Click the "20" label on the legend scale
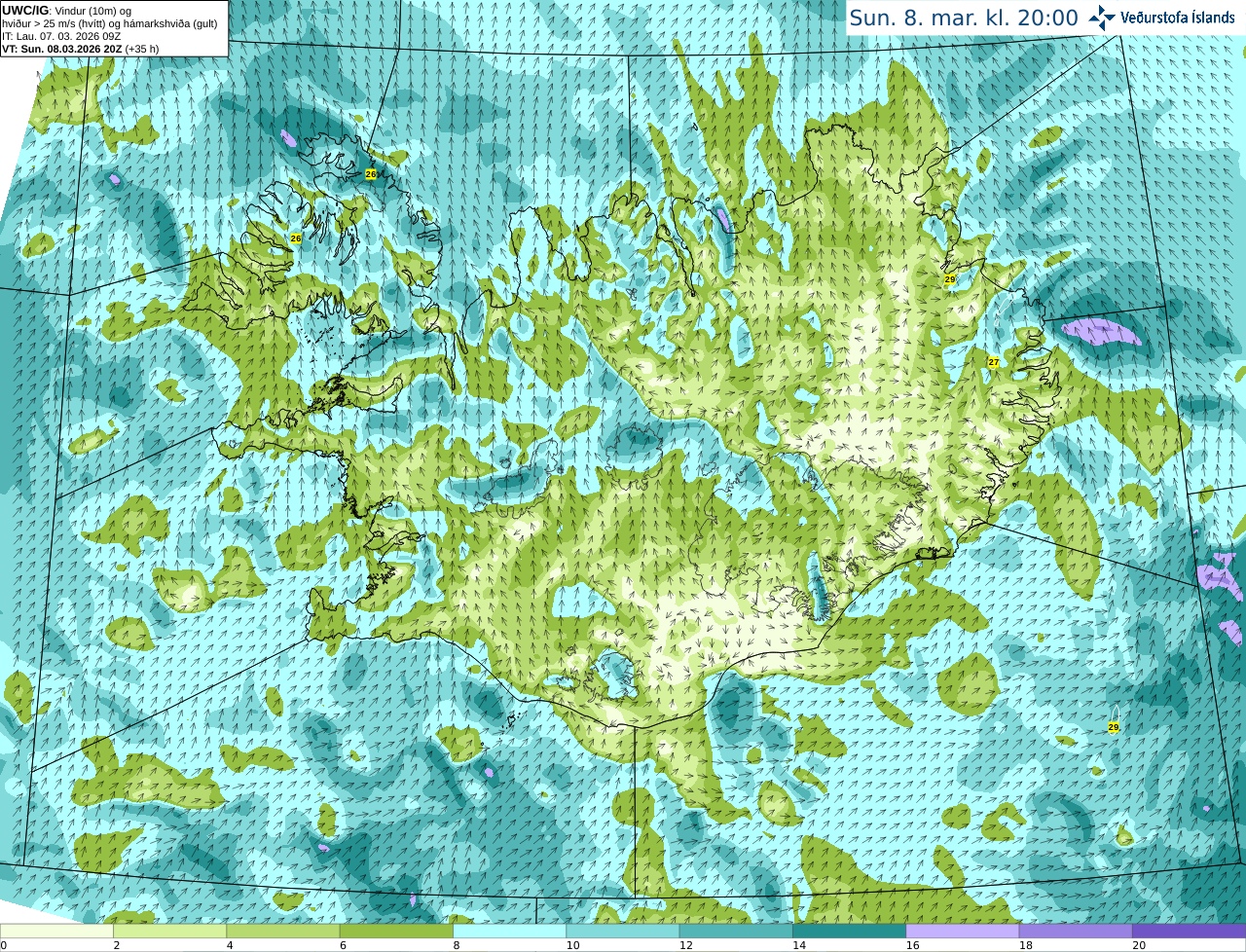The image size is (1246, 952). pyautogui.click(x=1139, y=945)
